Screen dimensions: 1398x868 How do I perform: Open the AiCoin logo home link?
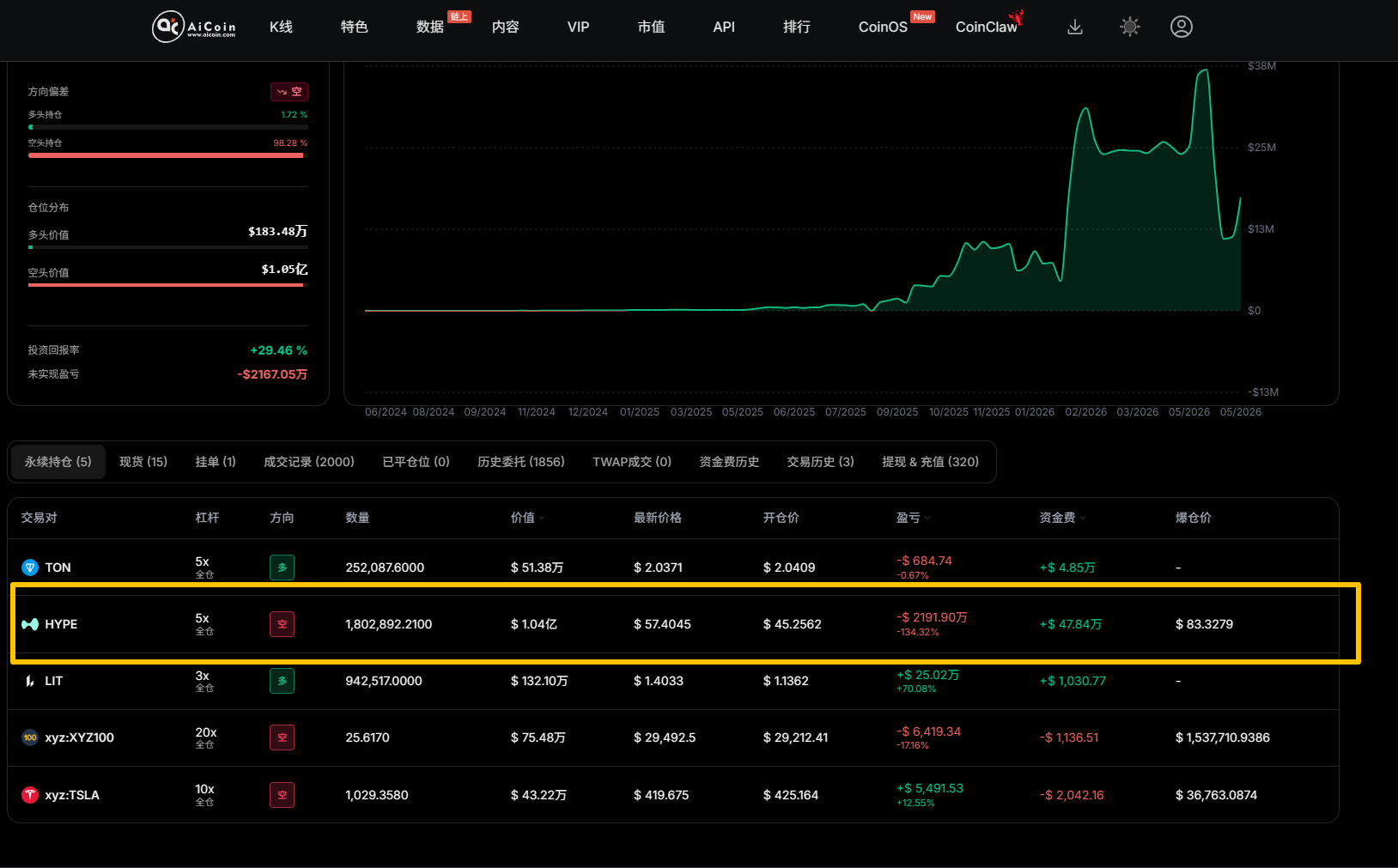[x=194, y=27]
